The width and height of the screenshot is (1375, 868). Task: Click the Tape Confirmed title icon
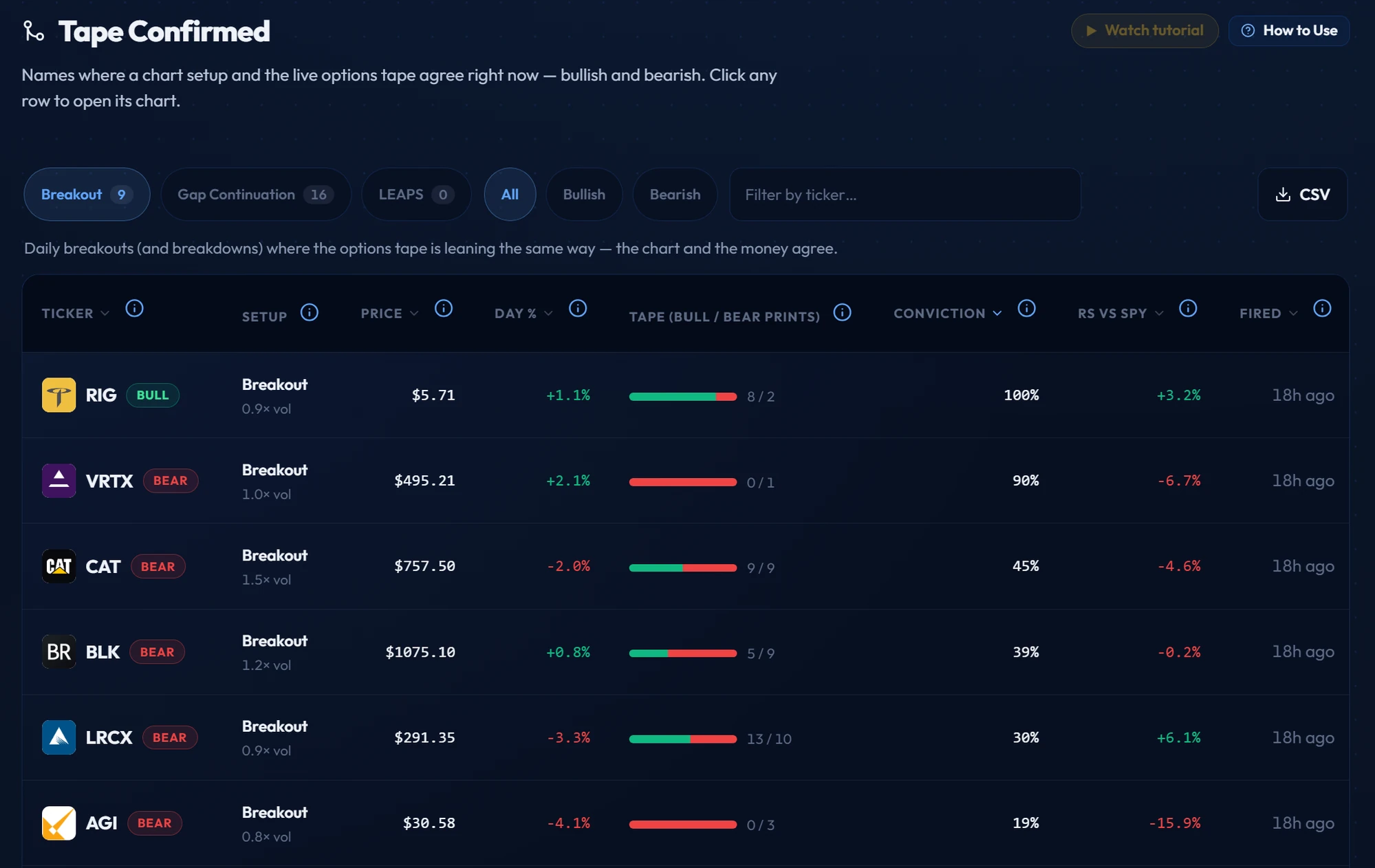click(x=34, y=31)
